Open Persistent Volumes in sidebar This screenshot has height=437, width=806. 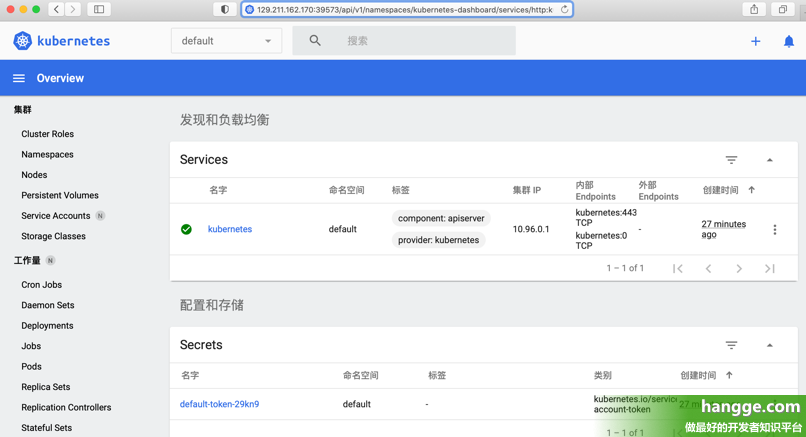[x=60, y=195]
